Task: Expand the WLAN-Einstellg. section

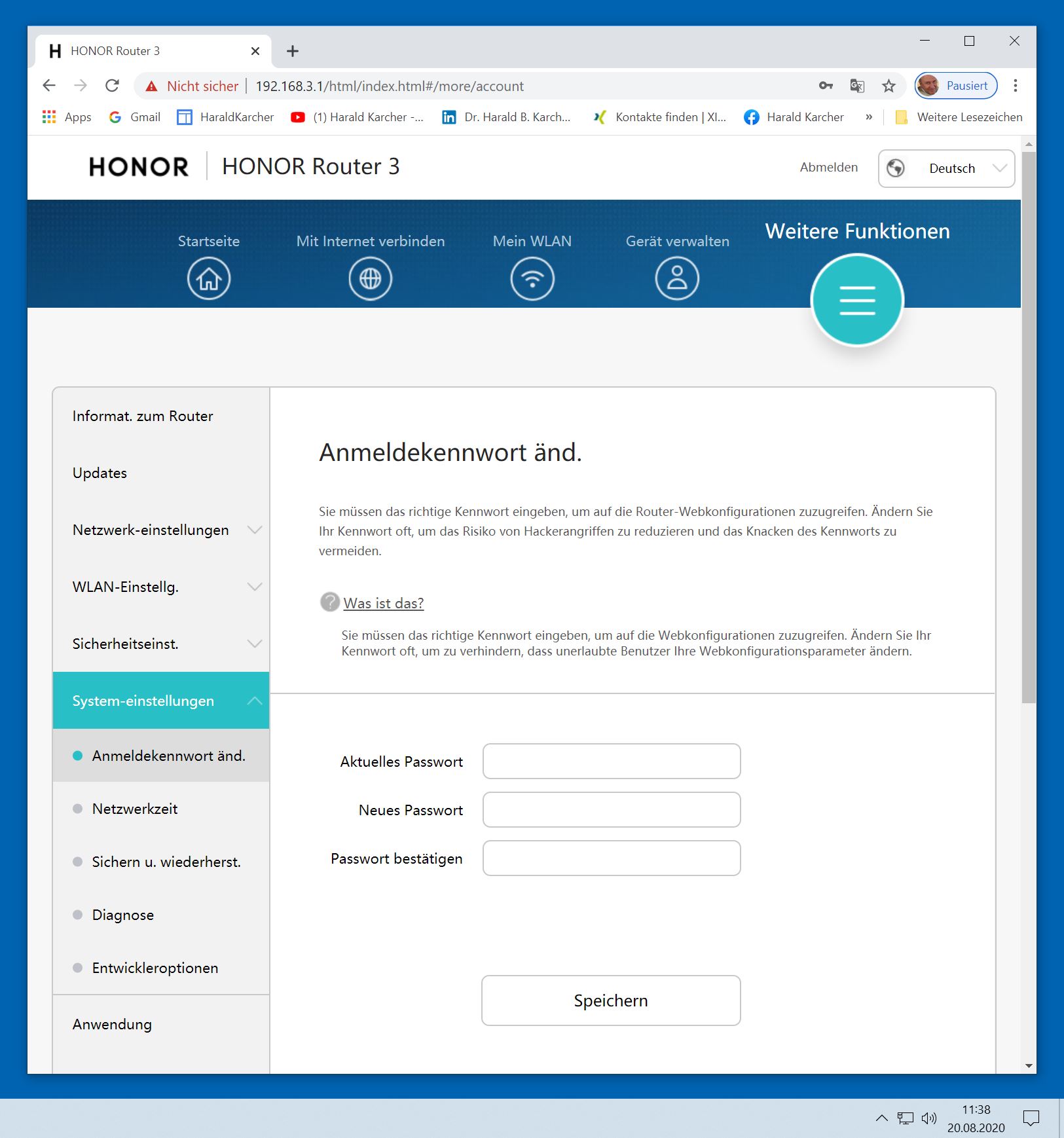Action: click(161, 587)
